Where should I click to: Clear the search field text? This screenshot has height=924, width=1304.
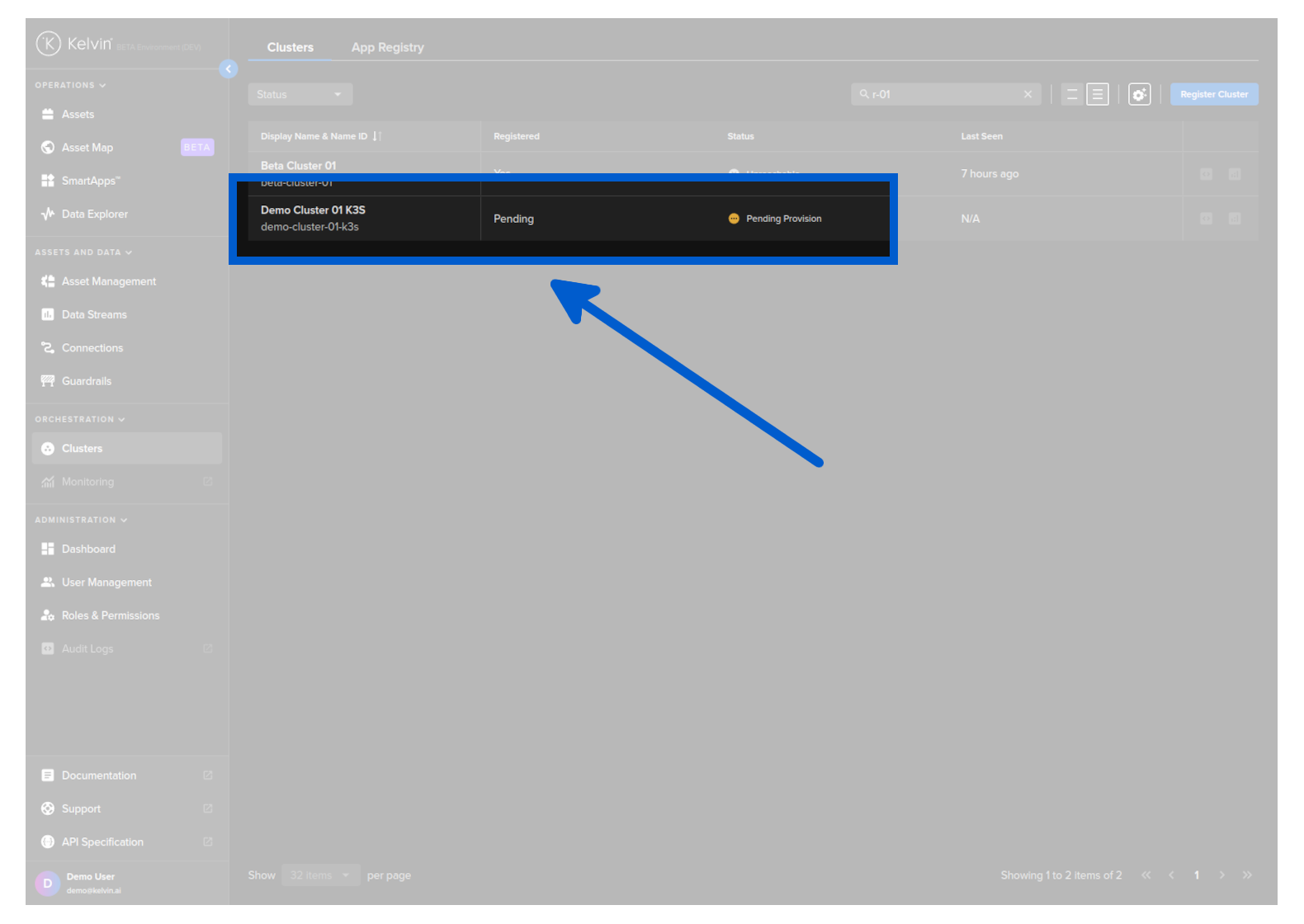(x=1028, y=95)
